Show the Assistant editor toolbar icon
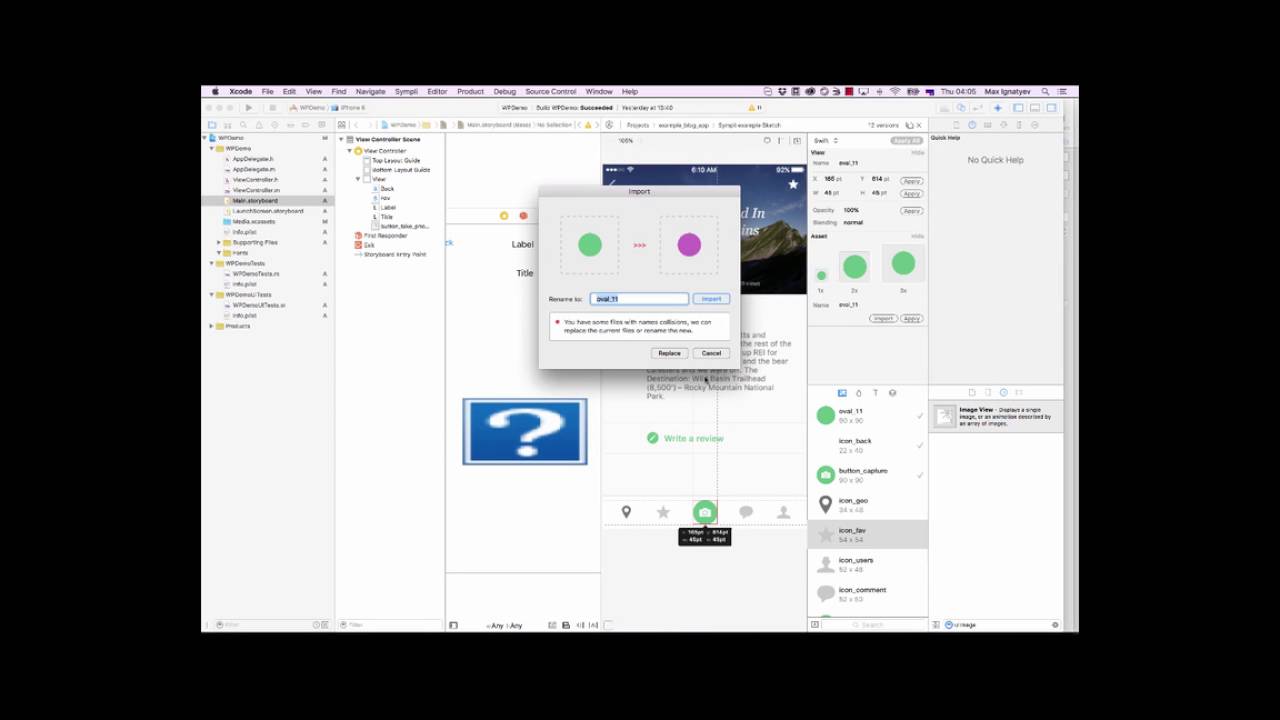 [961, 107]
